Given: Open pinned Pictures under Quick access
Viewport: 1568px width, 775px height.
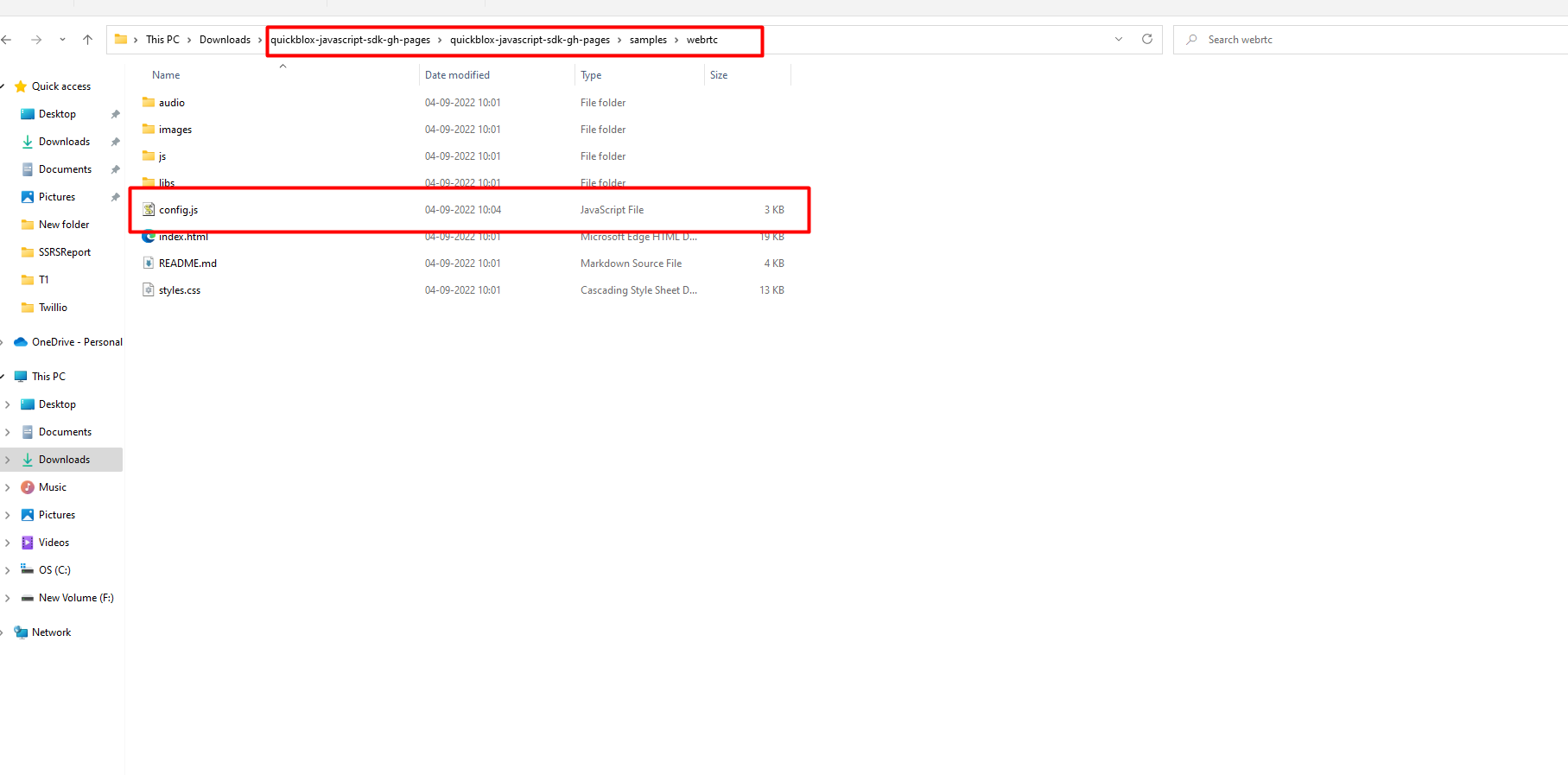Looking at the screenshot, I should (57, 197).
